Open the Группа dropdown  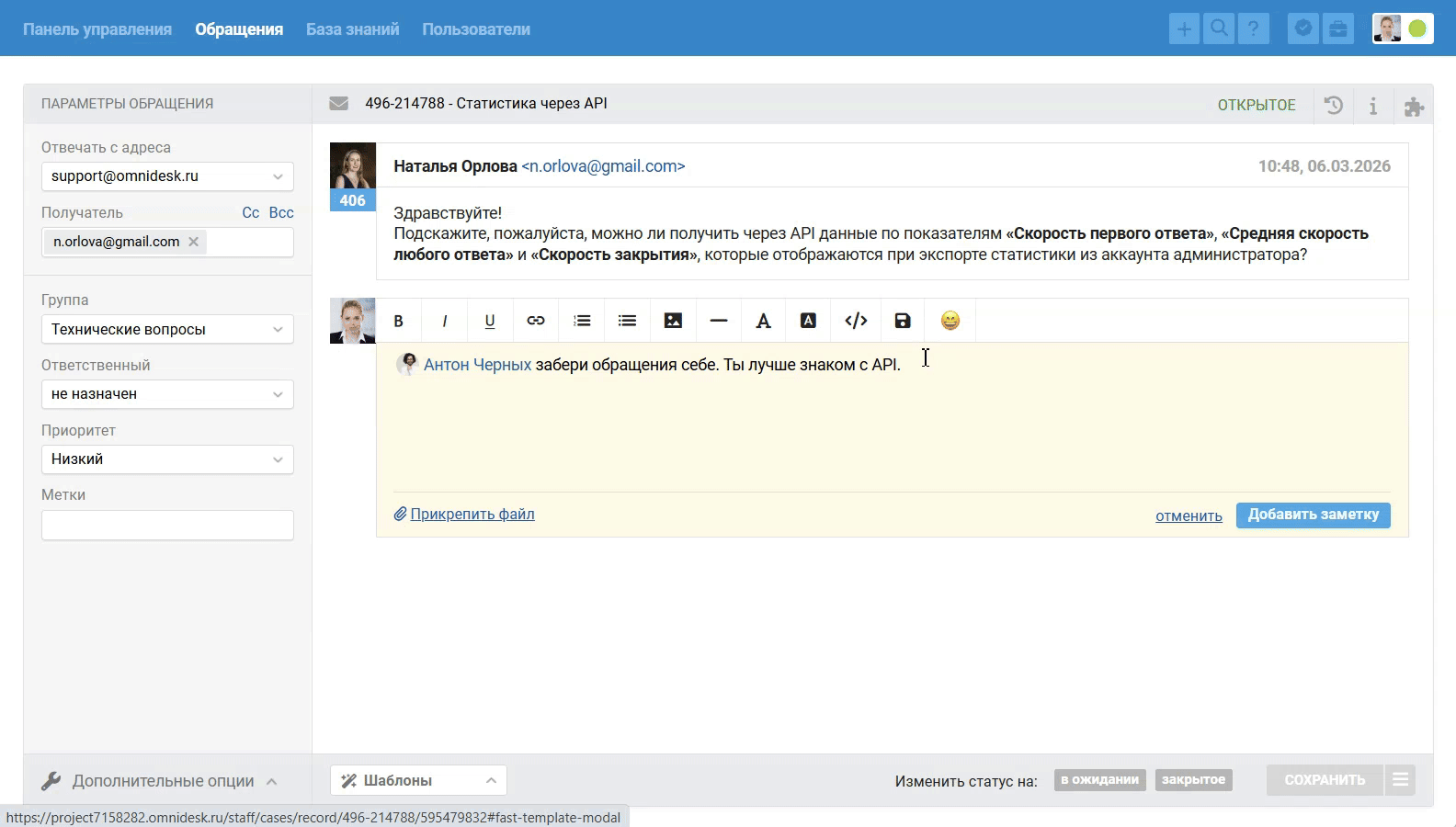tap(167, 329)
